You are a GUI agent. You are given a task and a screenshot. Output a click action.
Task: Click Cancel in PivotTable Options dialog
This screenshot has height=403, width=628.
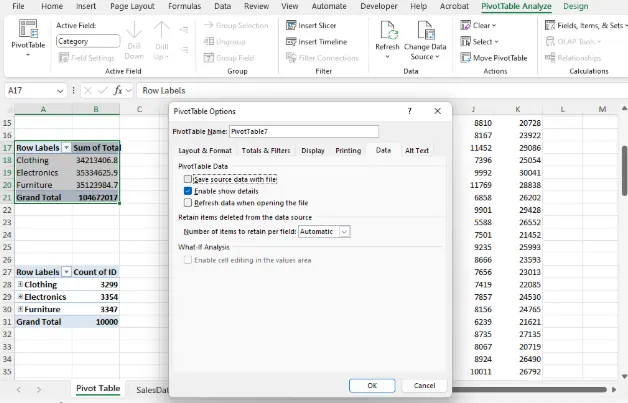(x=424, y=385)
